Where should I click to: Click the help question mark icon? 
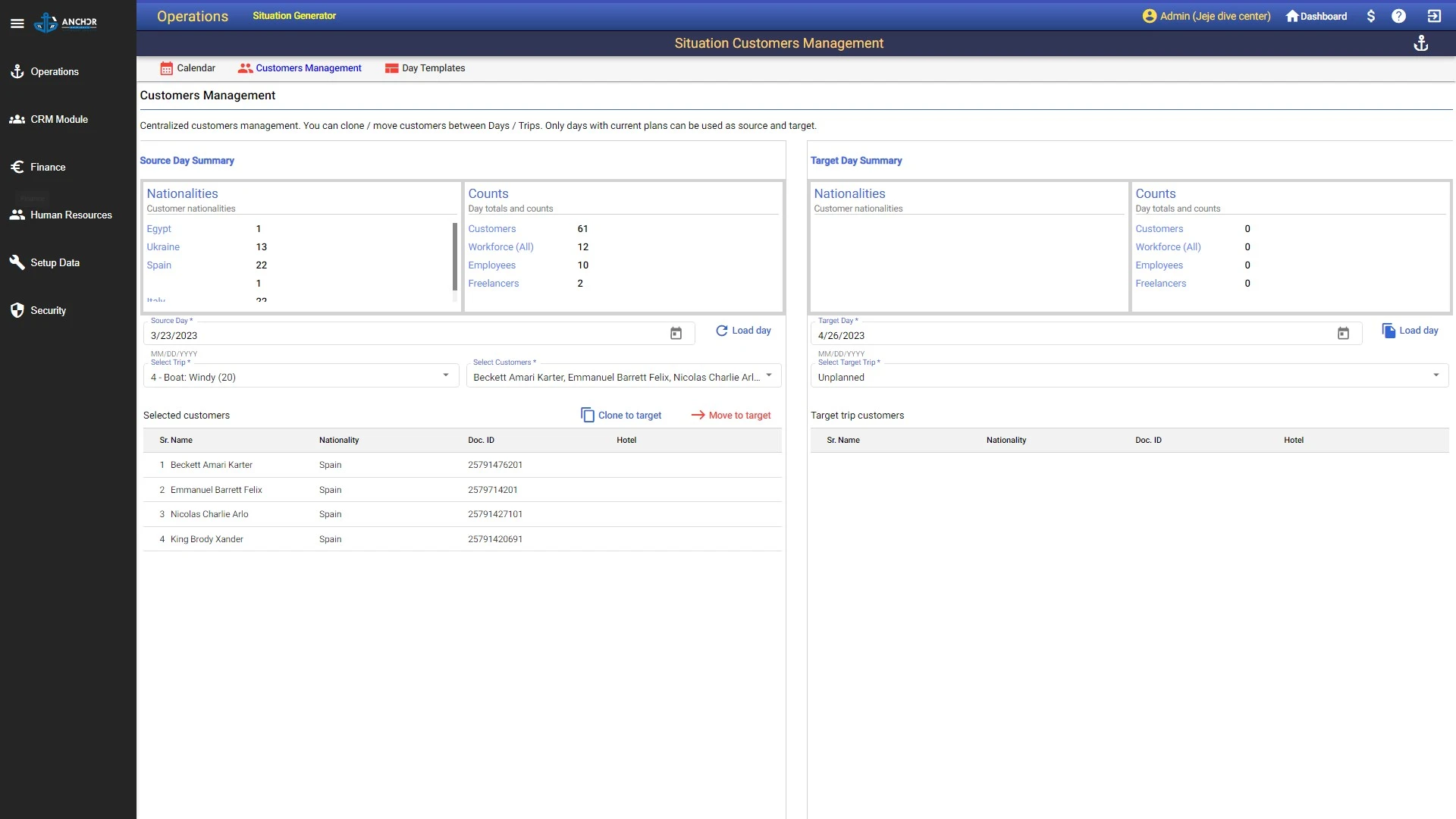coord(1399,15)
